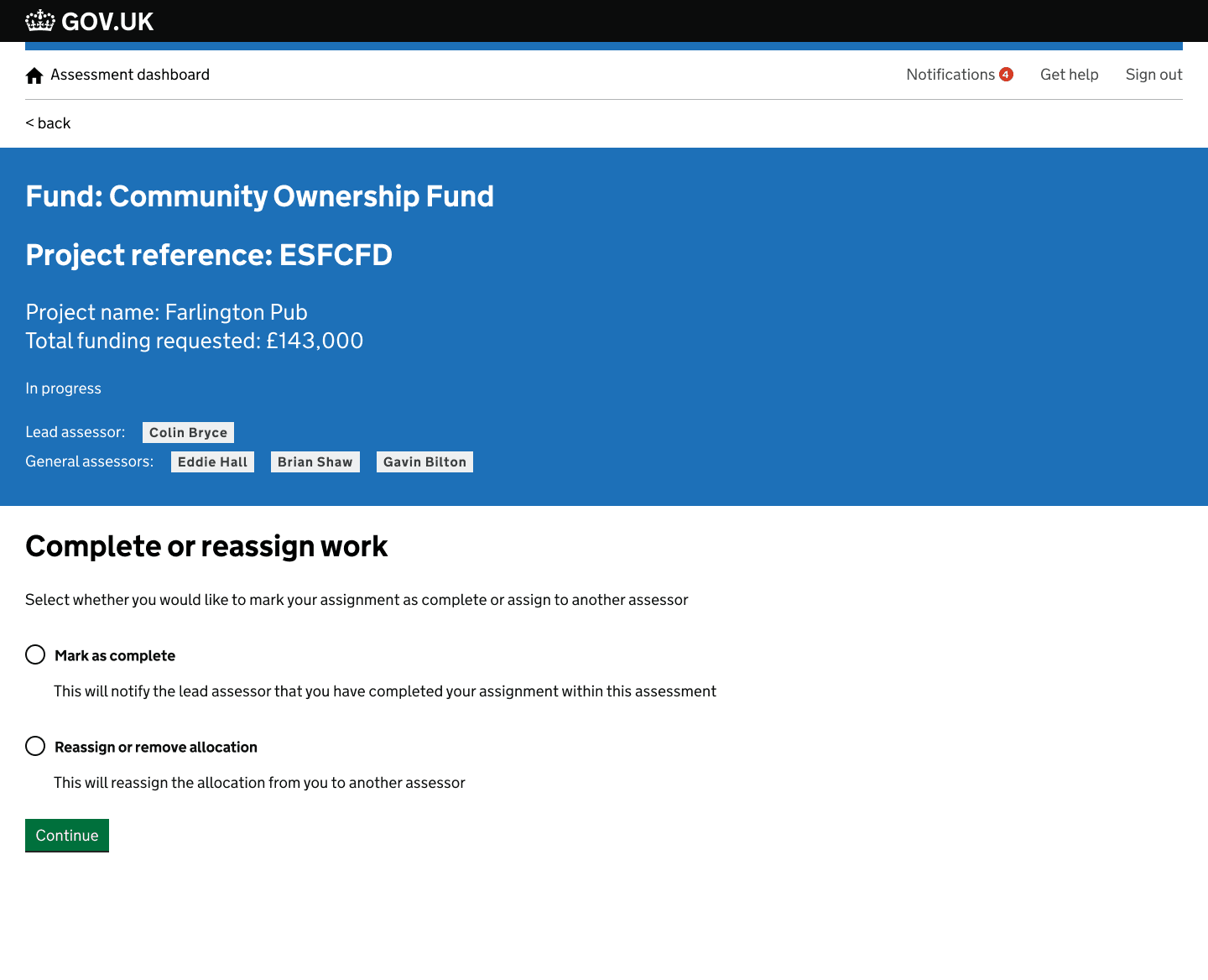
Task: Open the Assessment dashboard link
Action: [130, 75]
